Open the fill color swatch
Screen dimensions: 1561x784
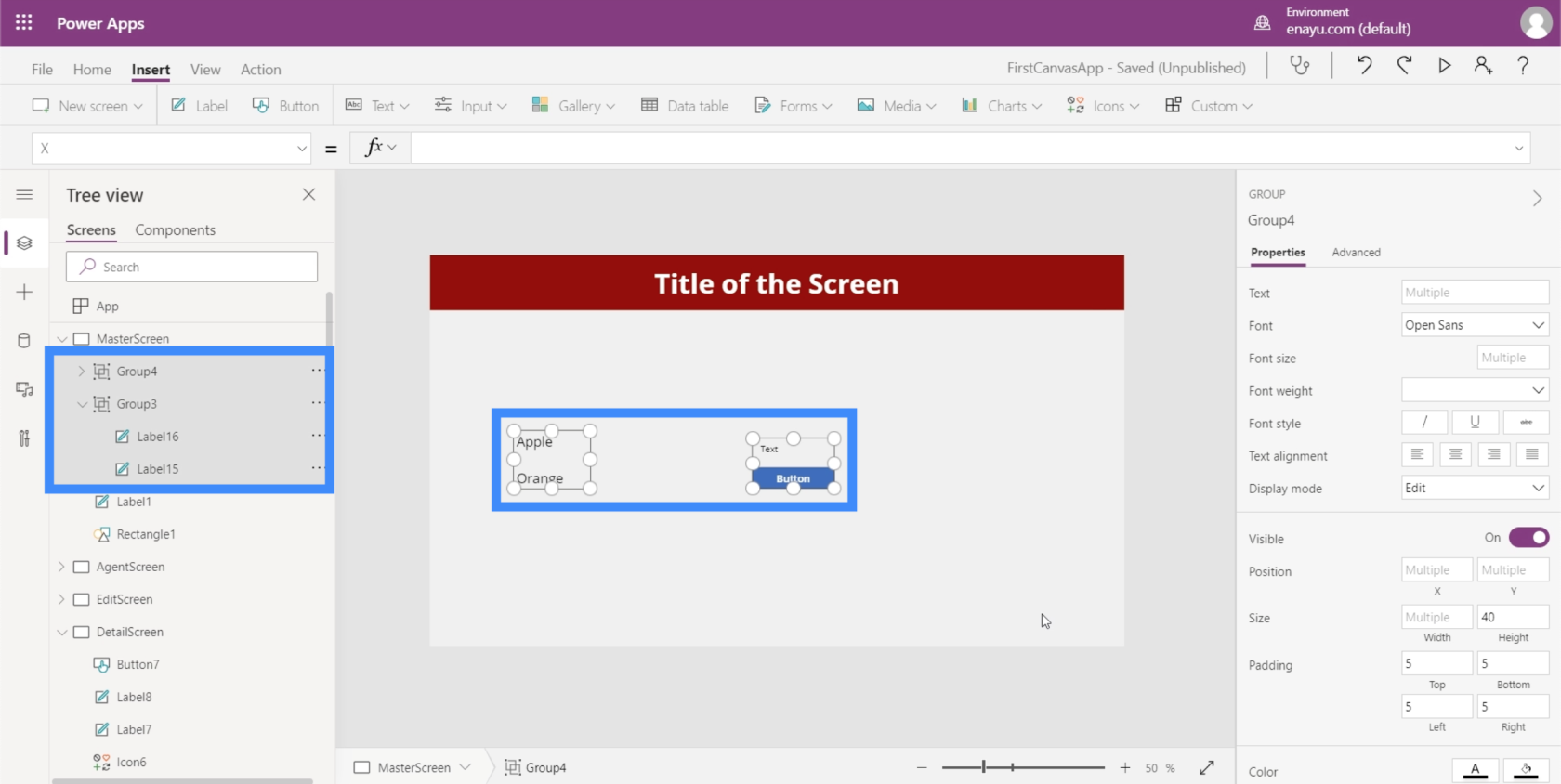[x=1526, y=770]
